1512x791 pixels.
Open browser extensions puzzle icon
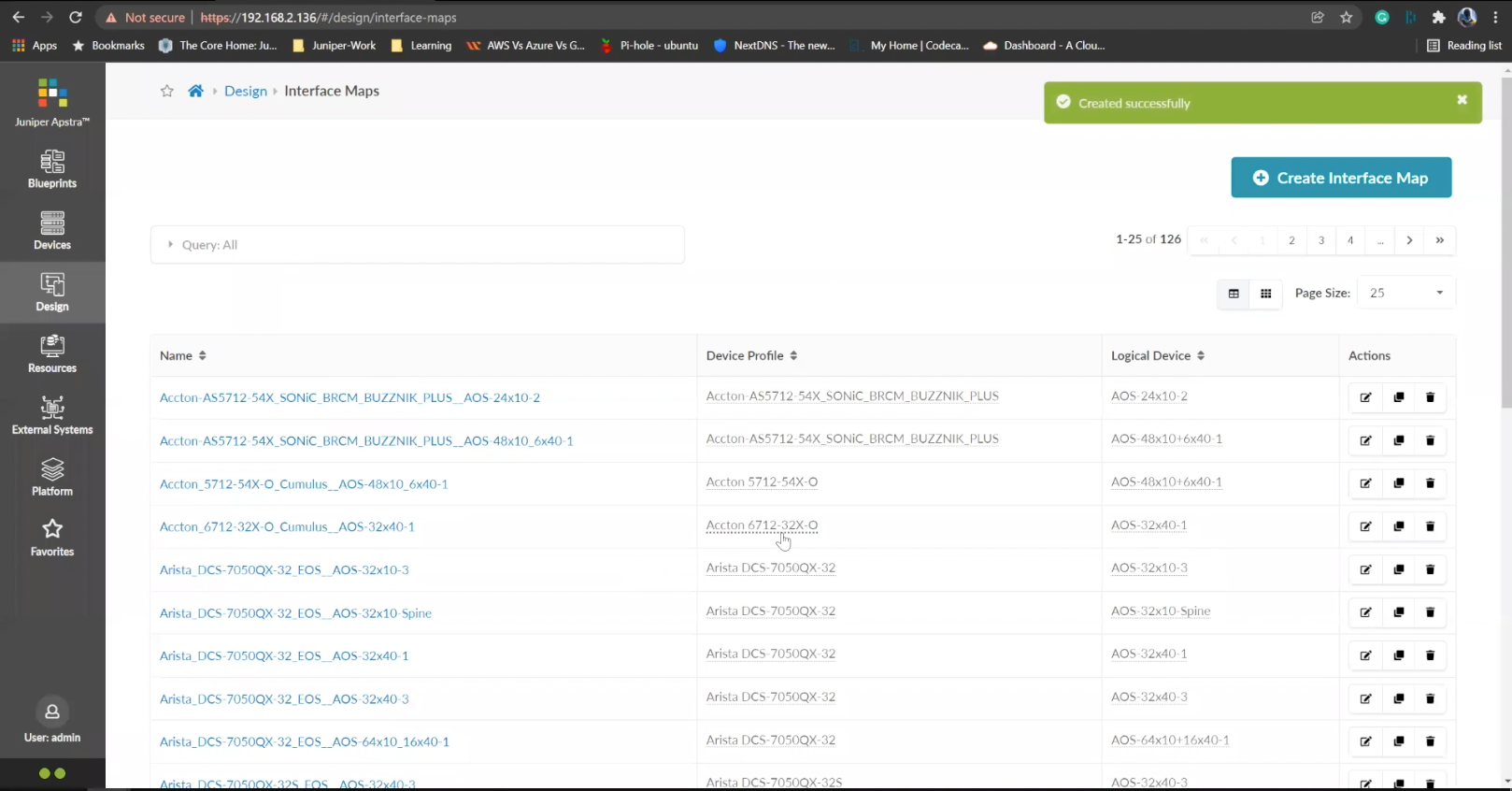(x=1439, y=18)
